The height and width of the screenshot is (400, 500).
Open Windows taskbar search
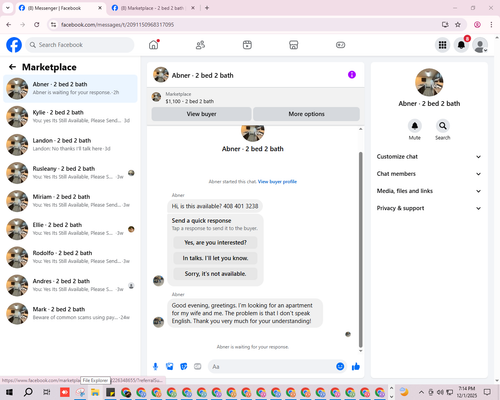28,392
